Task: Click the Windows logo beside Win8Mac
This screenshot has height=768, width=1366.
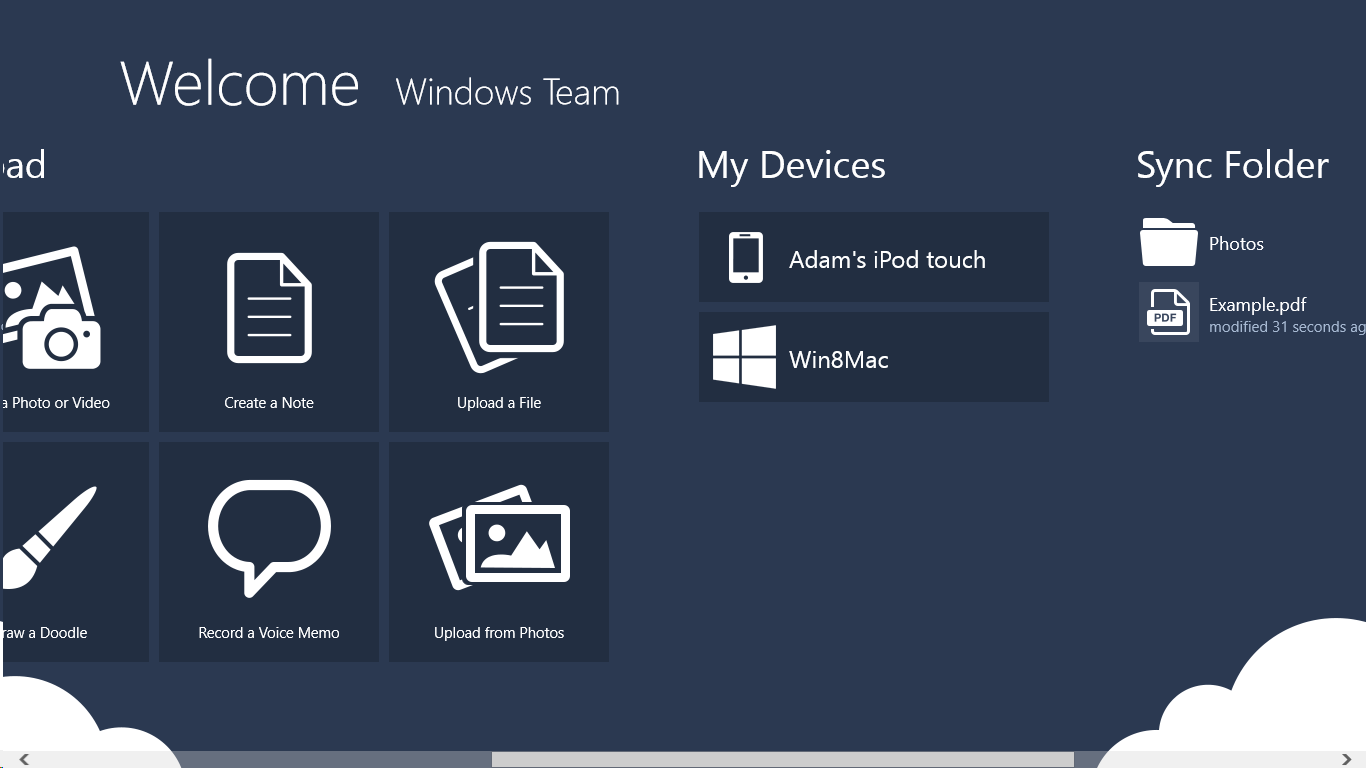Action: pos(744,357)
